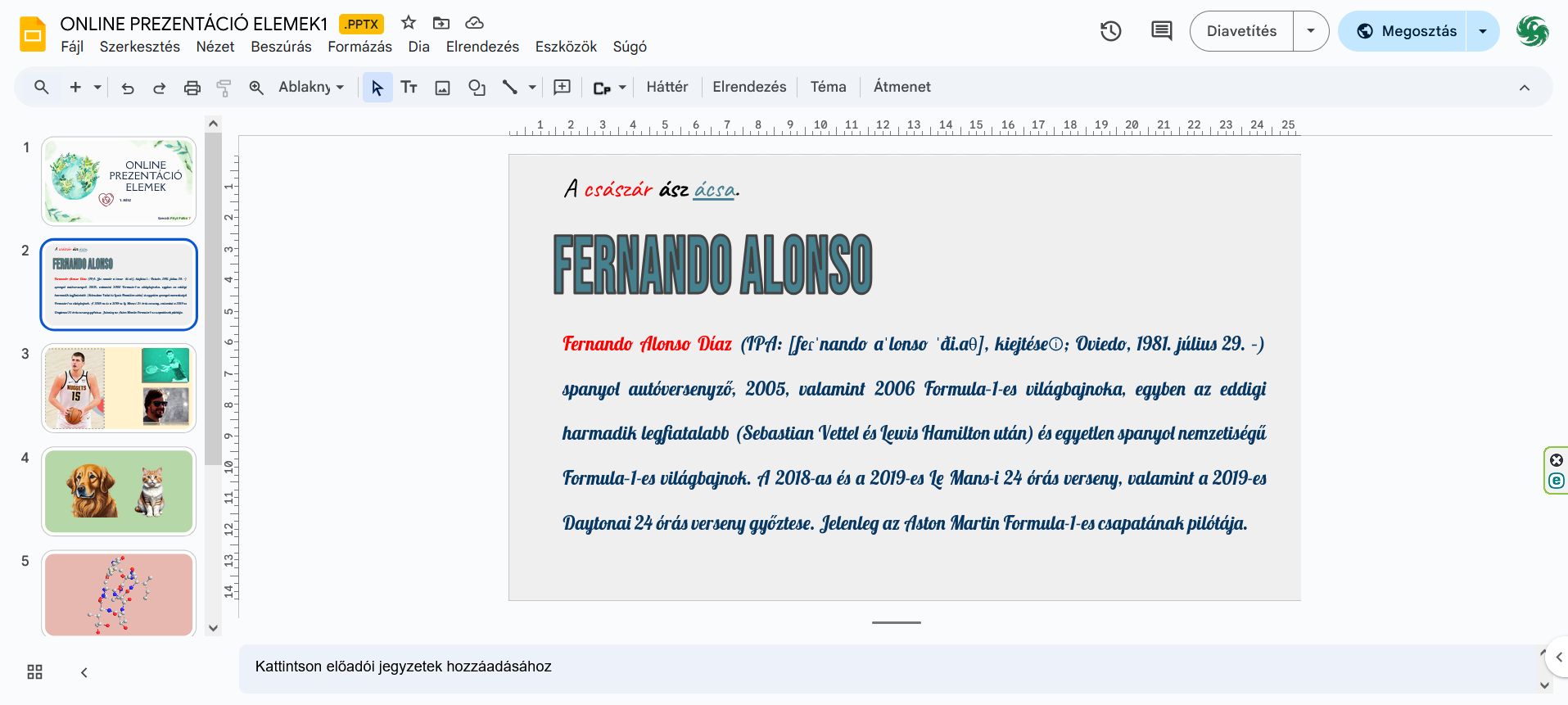
Task: Select slide 1 title thumbnail
Action: pyautogui.click(x=119, y=181)
